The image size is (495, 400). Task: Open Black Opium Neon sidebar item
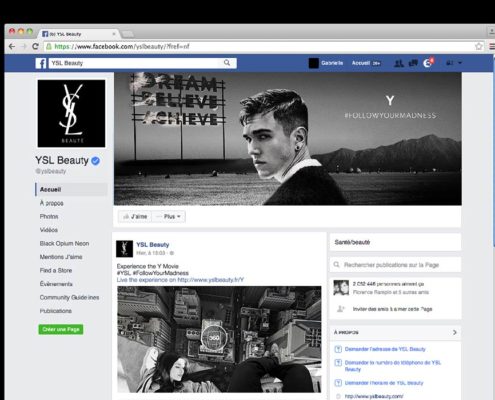(x=64, y=244)
